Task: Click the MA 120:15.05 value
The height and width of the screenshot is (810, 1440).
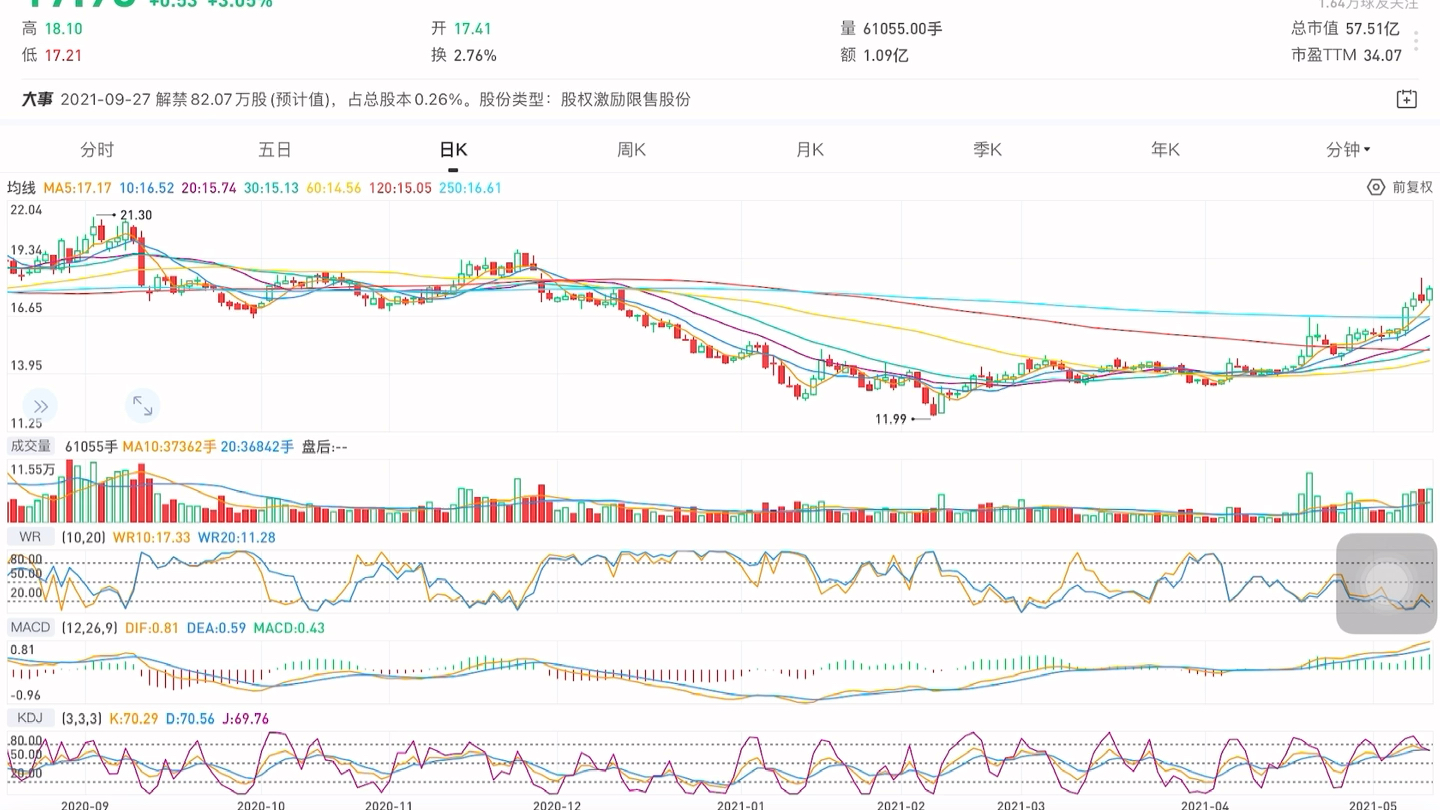Action: [400, 188]
